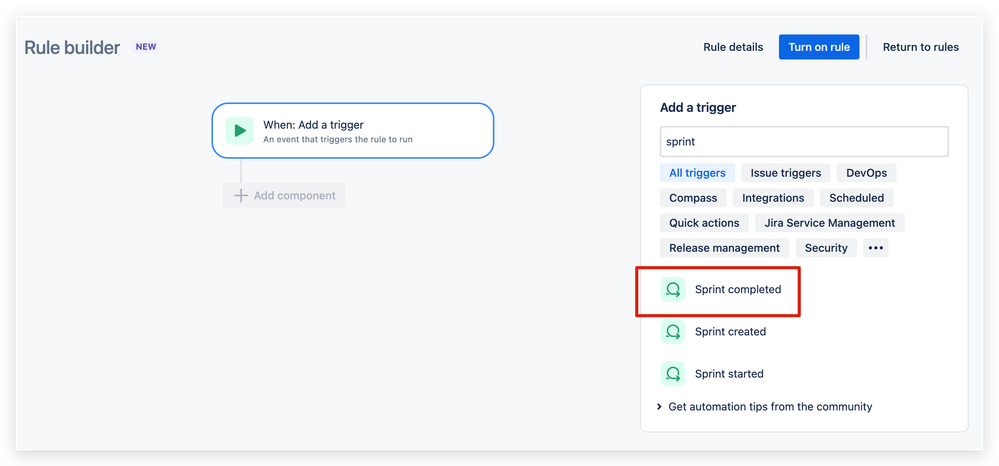Filter triggers by Quick actions
This screenshot has height=466, width=999.
tap(704, 223)
